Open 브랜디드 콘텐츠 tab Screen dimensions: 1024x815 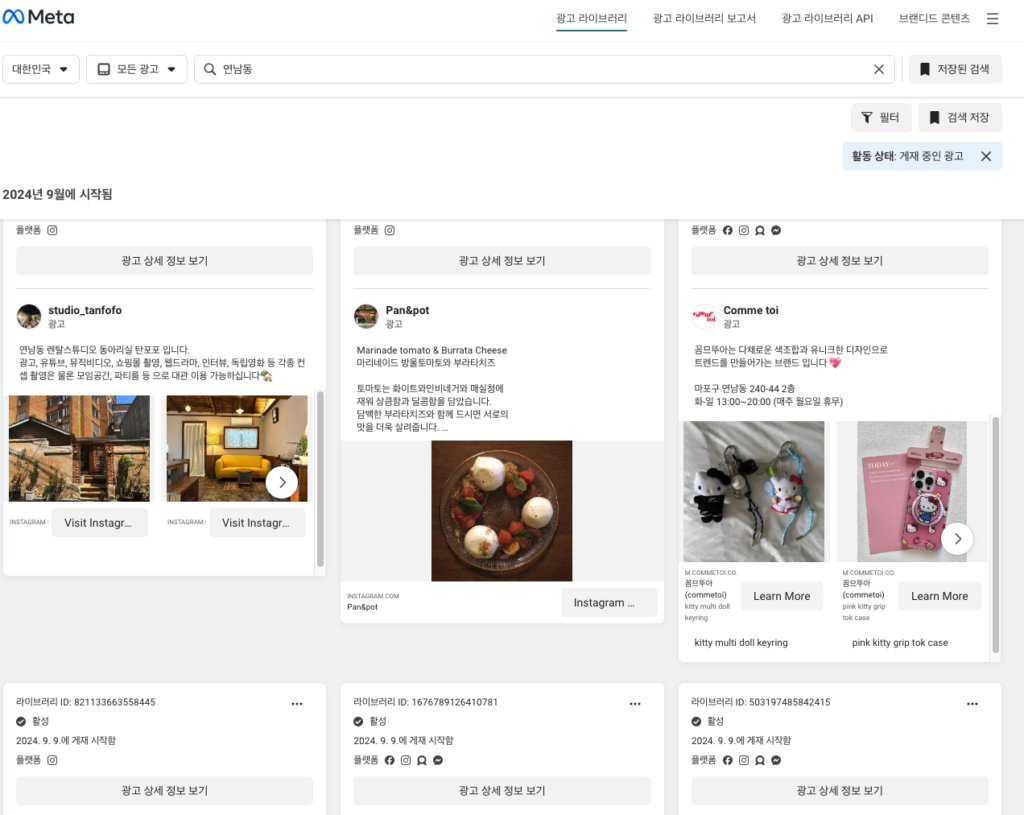[x=934, y=18]
